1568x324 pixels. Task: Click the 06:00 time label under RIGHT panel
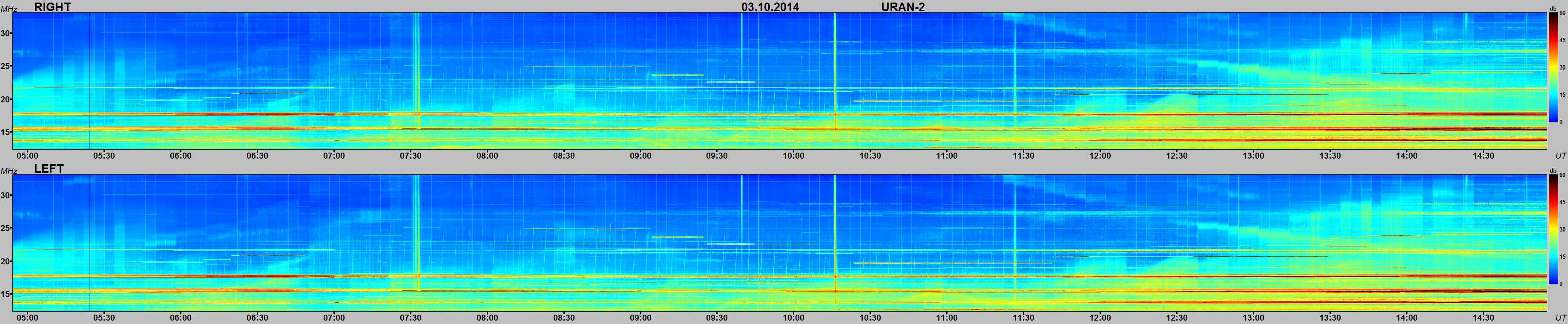[x=181, y=156]
